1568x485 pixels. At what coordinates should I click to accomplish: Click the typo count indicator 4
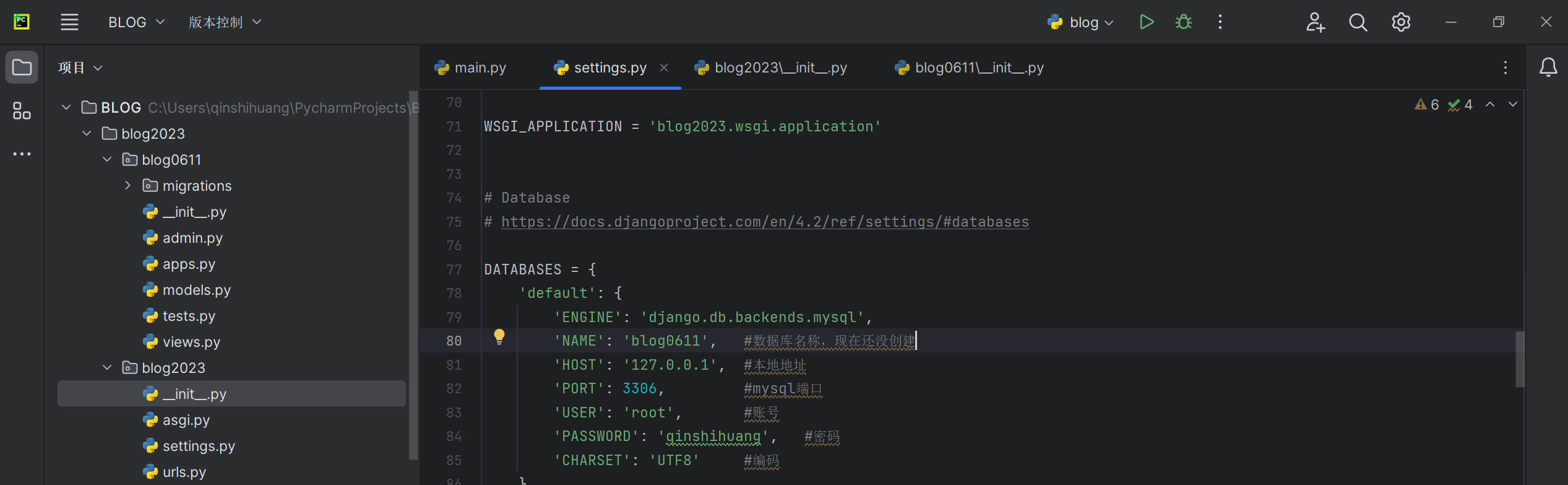[x=1460, y=105]
